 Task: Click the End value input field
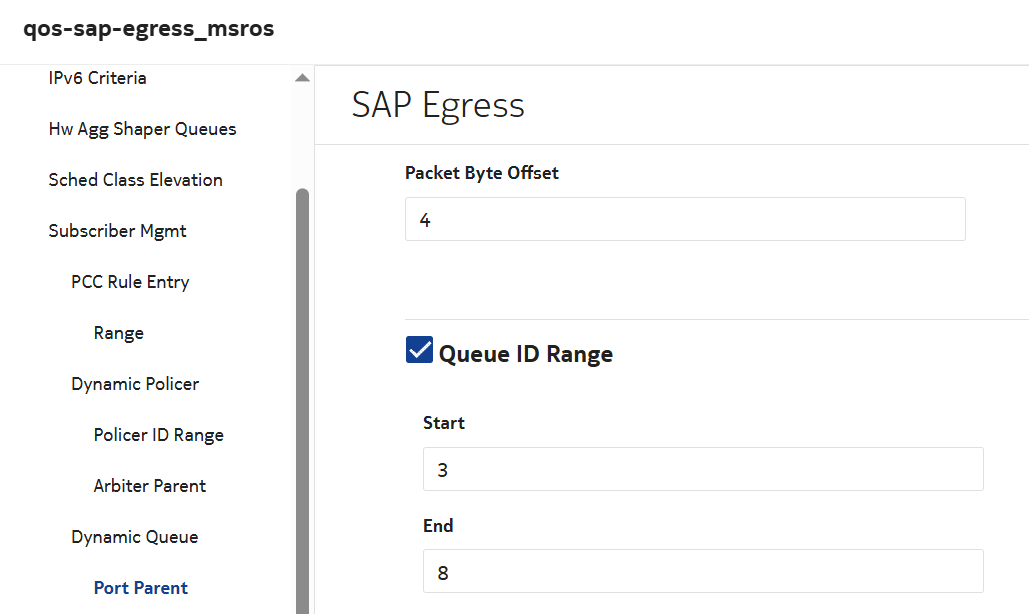pyautogui.click(x=702, y=571)
